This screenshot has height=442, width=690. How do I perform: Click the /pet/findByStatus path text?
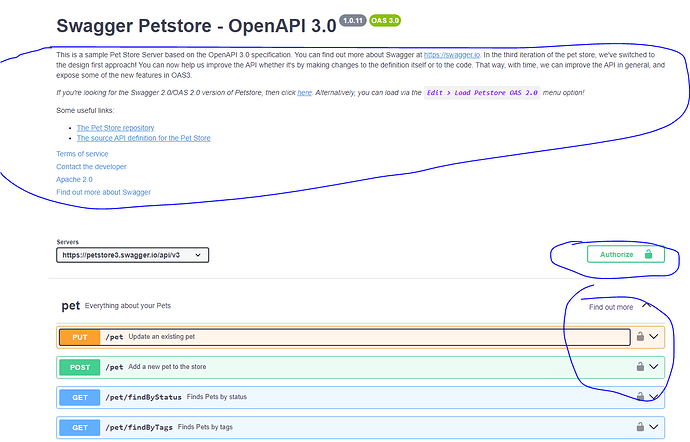143,397
